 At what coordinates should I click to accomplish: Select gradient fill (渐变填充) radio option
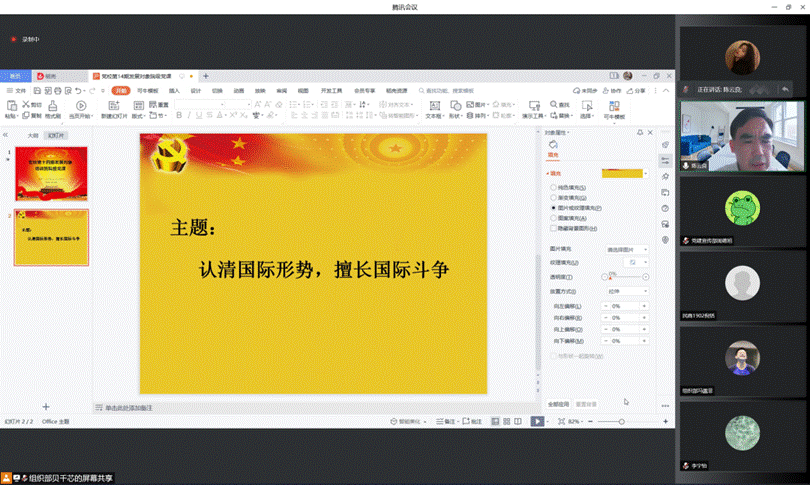[552, 197]
